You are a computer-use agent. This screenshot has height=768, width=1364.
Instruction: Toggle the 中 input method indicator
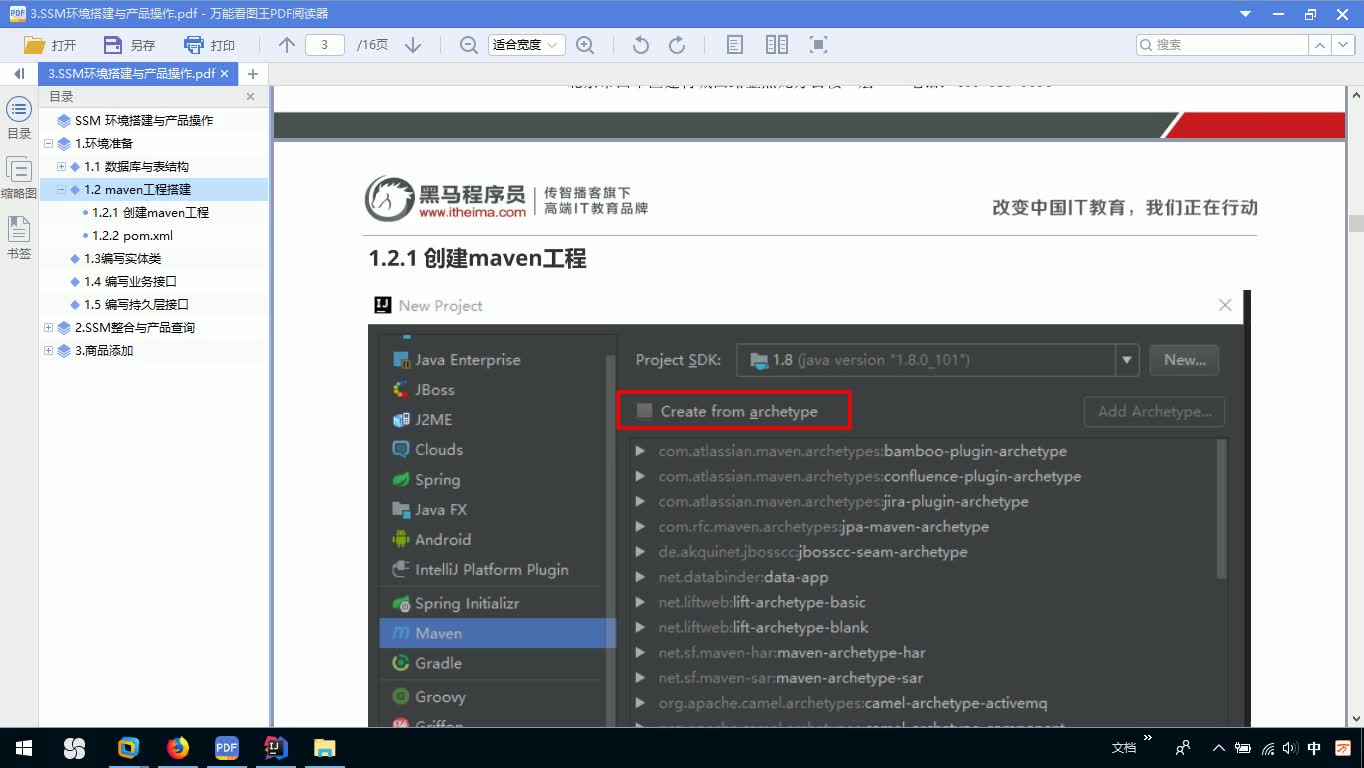[1314, 748]
